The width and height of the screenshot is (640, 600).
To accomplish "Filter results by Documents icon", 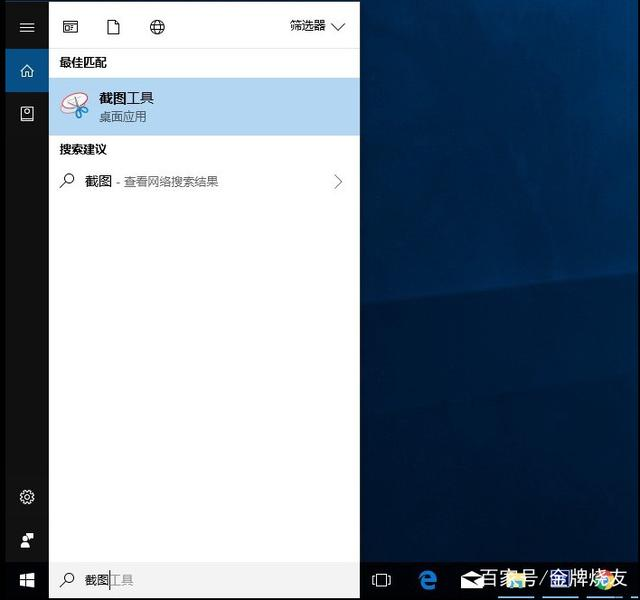I will pyautogui.click(x=113, y=27).
